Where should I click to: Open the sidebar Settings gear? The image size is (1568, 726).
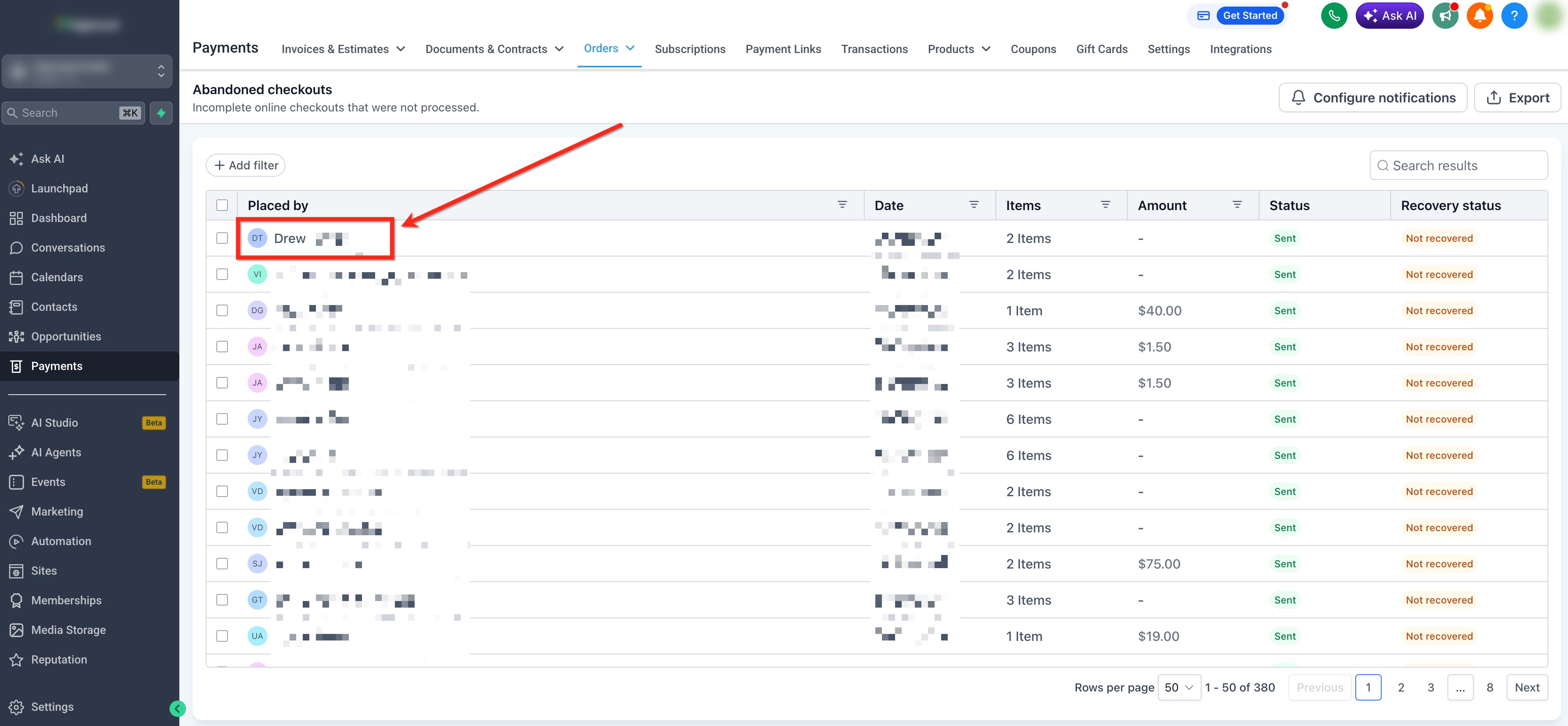coord(16,707)
